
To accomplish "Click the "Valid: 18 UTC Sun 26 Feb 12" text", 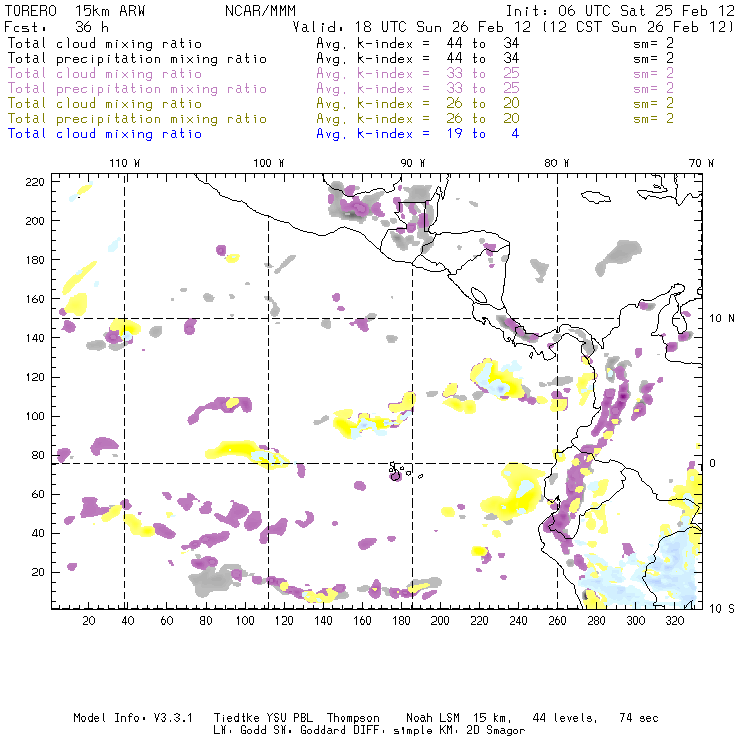I will pos(412,27).
